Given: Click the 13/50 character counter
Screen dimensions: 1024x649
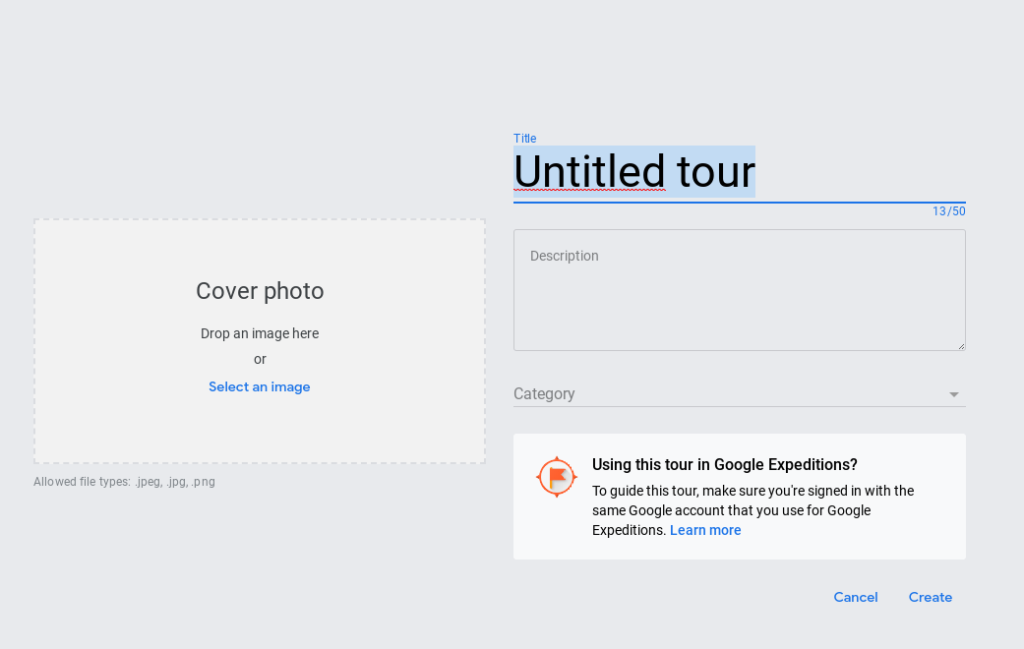Looking at the screenshot, I should click(x=949, y=211).
